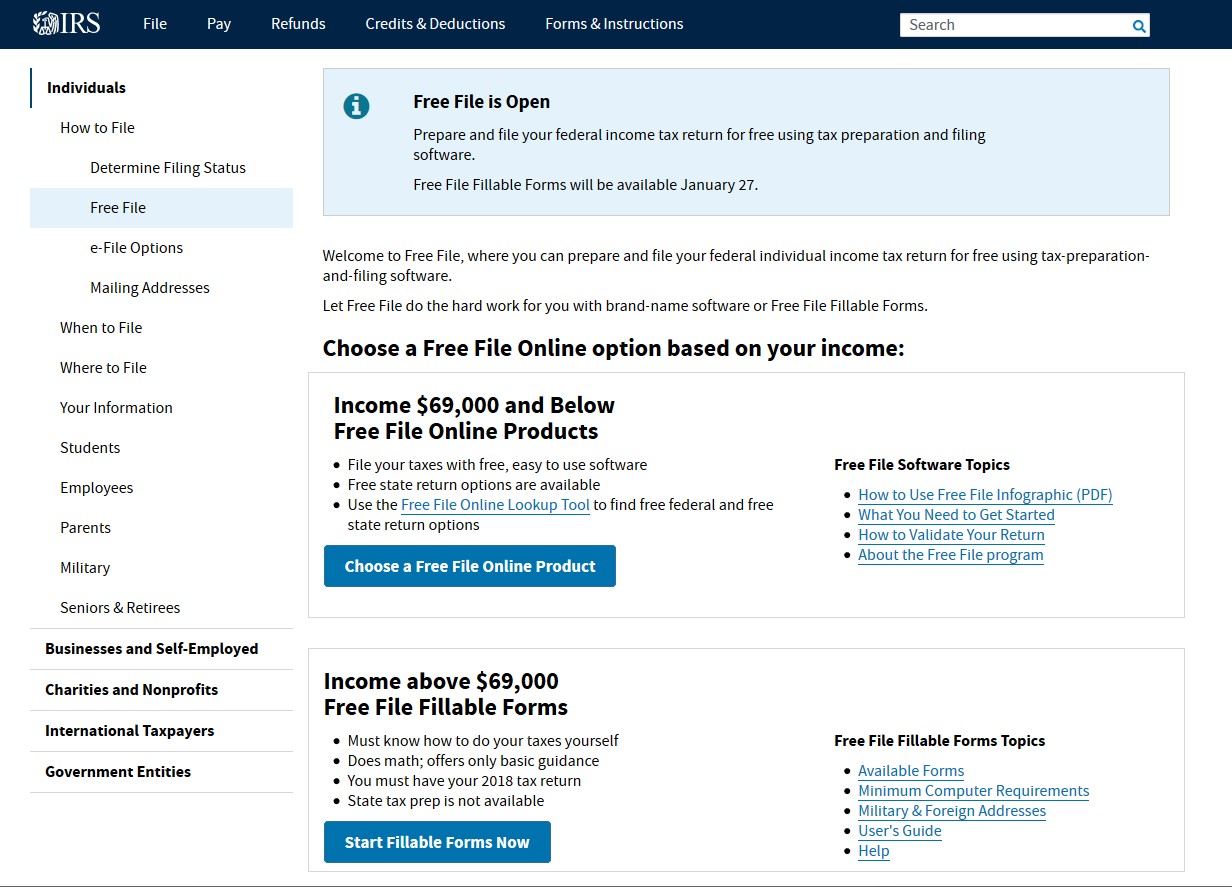1232x887 pixels.
Task: Open Seniors & Retirees sidebar link
Action: 120,608
